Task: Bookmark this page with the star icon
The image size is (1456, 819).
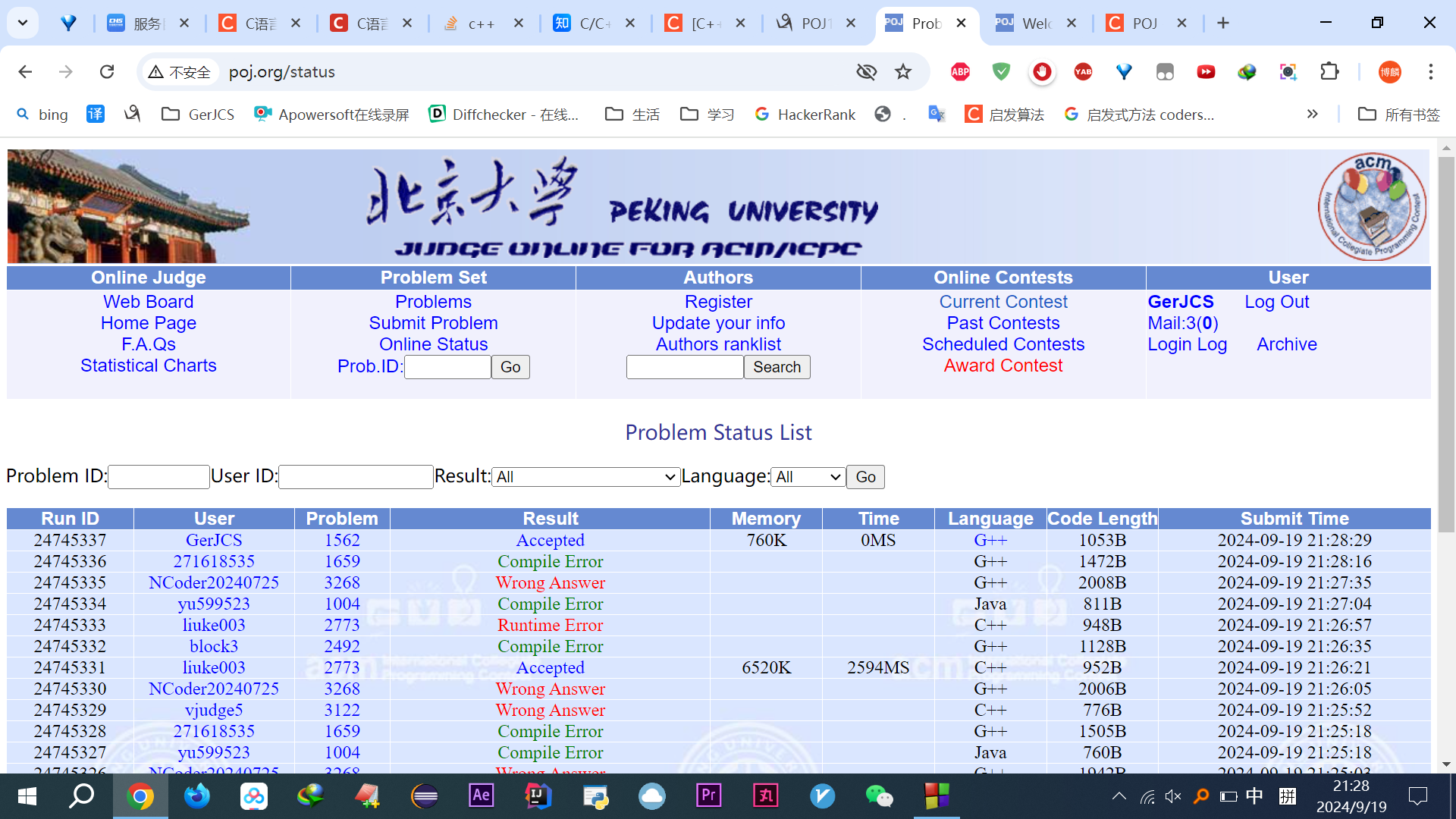Action: [x=902, y=72]
